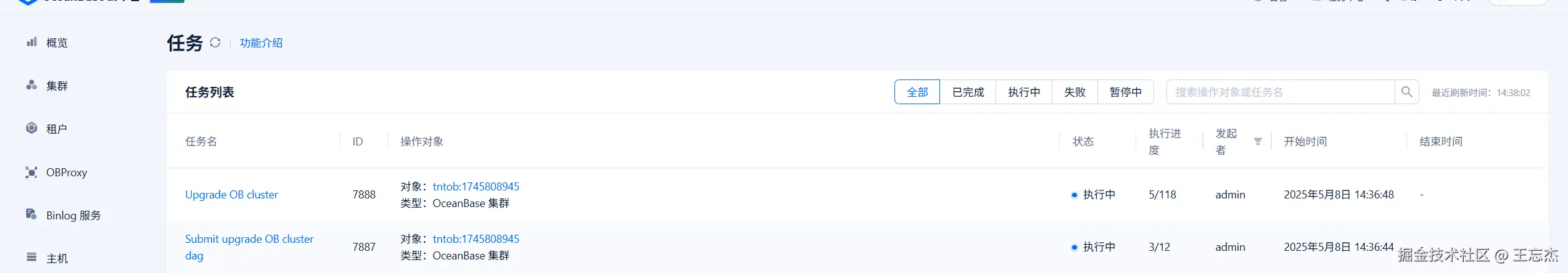Open the 功能介绍 link
The width and height of the screenshot is (1568, 273).
tap(261, 43)
